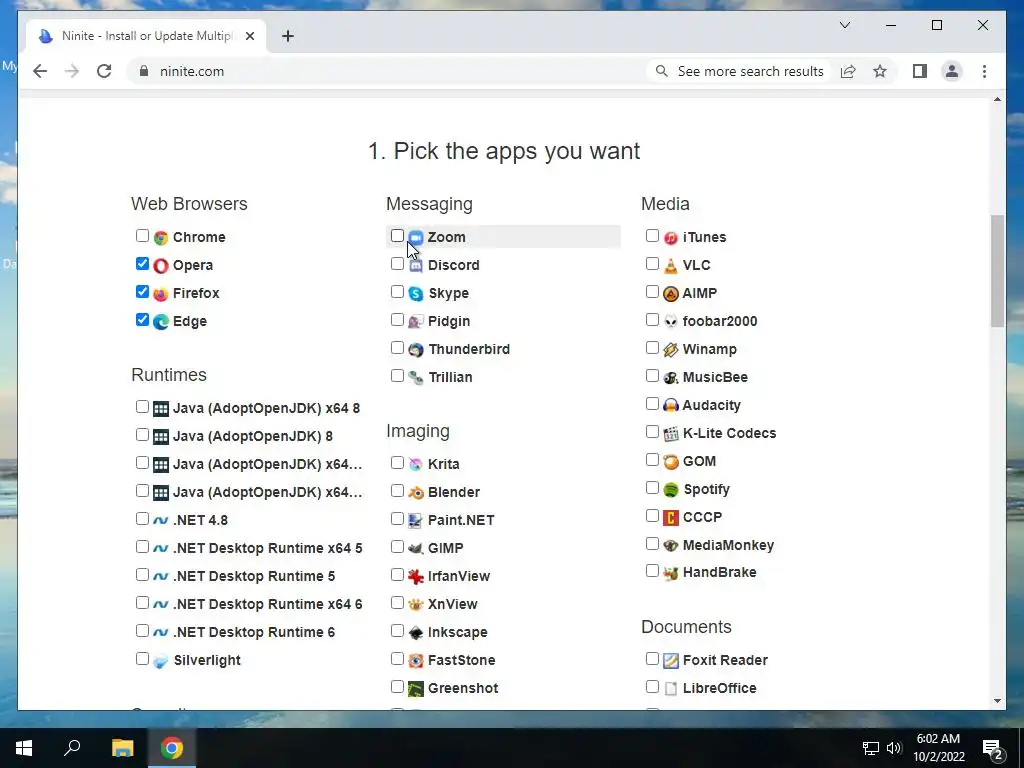This screenshot has width=1024, height=768.
Task: Click the Greenshot label
Action: pos(463,688)
